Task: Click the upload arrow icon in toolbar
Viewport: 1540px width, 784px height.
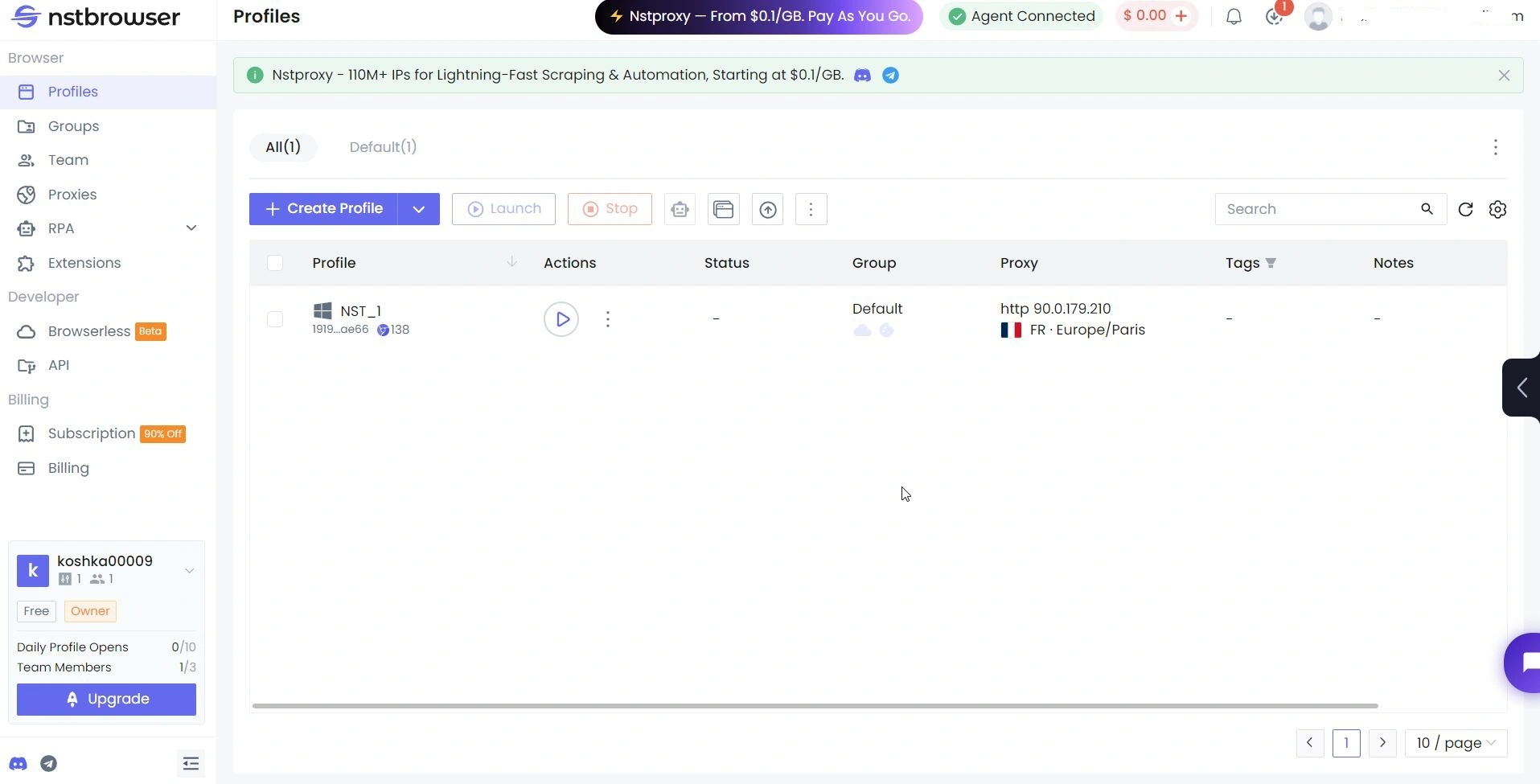Action: (767, 209)
